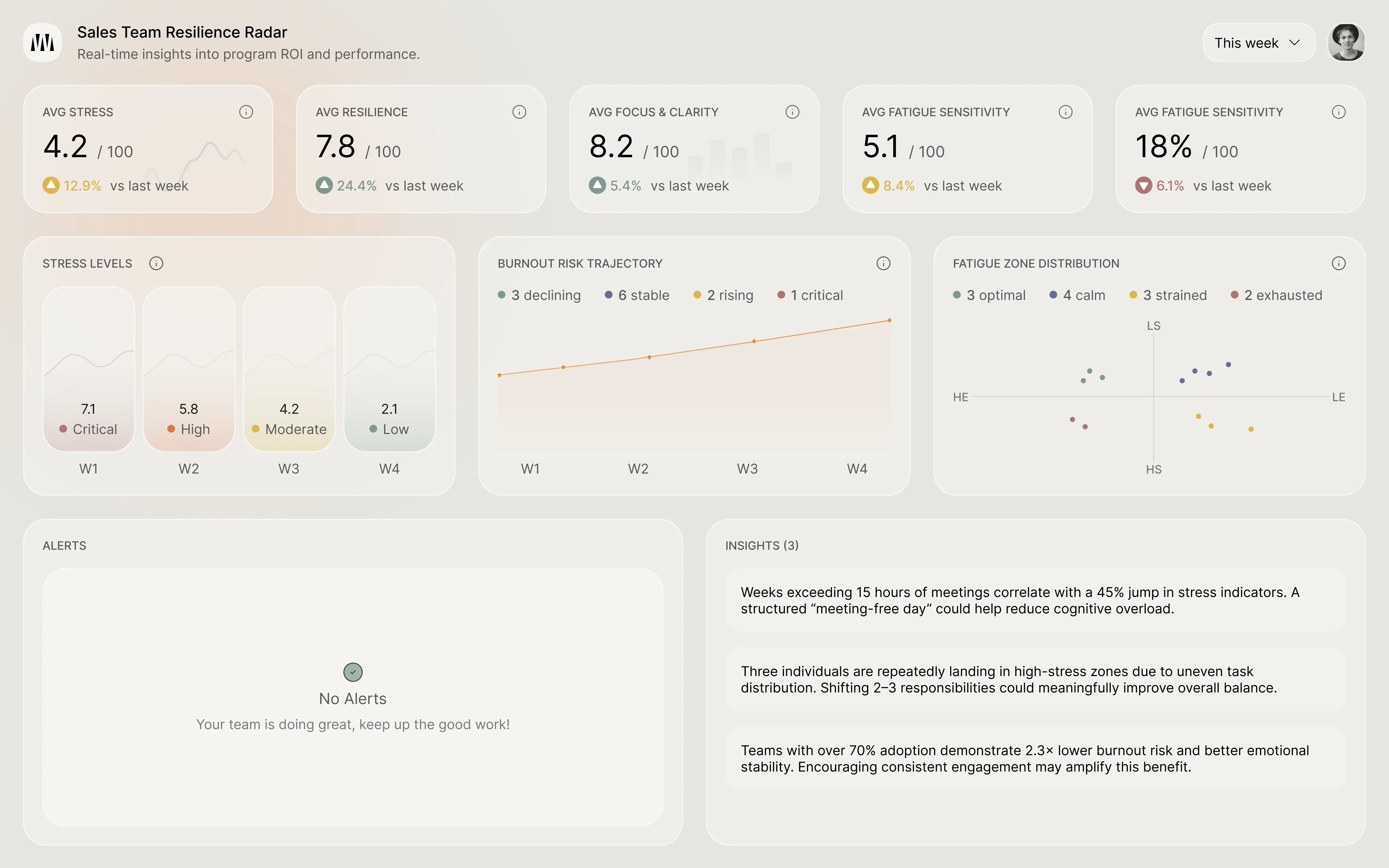Viewport: 1389px width, 868px height.
Task: Click the LS axis label
Action: pos(1154,325)
